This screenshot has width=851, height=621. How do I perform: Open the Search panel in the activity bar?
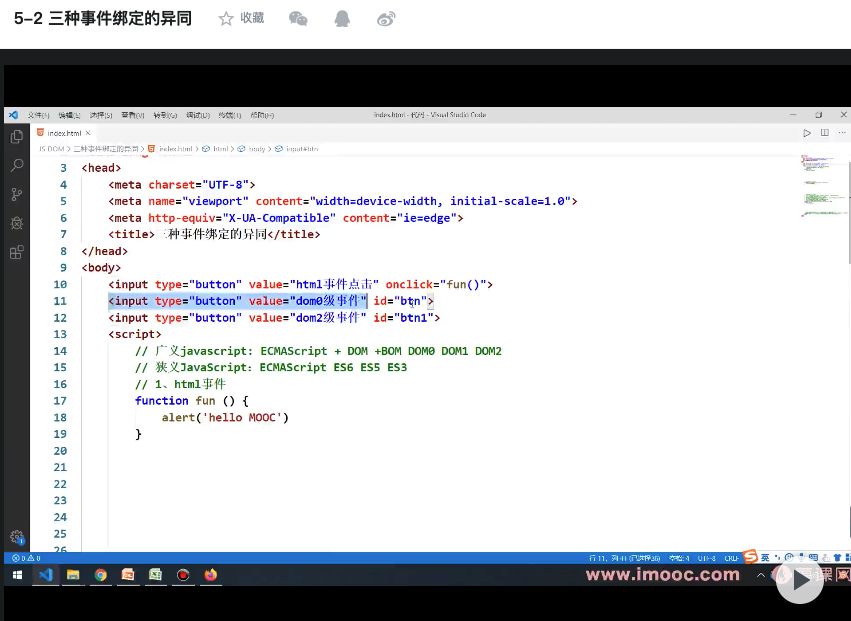tap(17, 165)
